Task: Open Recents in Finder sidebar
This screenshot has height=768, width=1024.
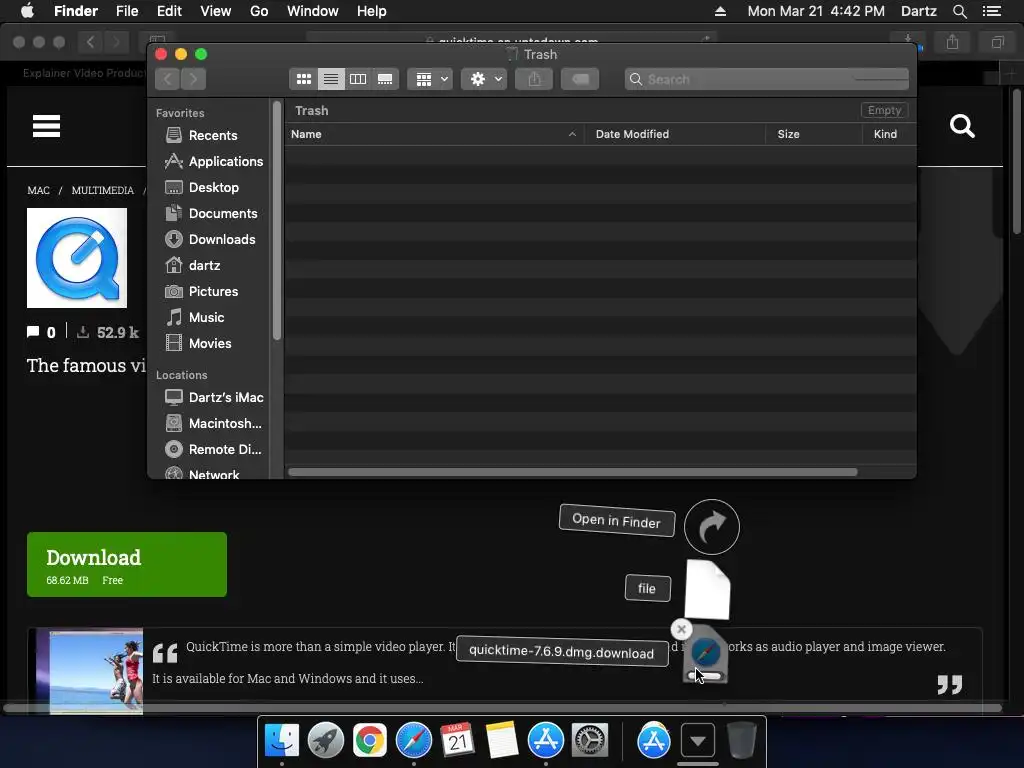Action: point(213,135)
